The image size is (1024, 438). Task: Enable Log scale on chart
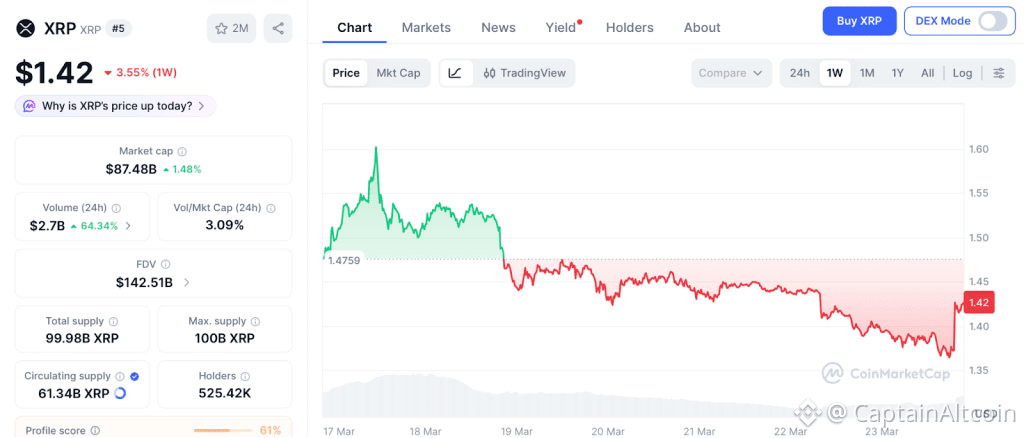click(x=962, y=73)
